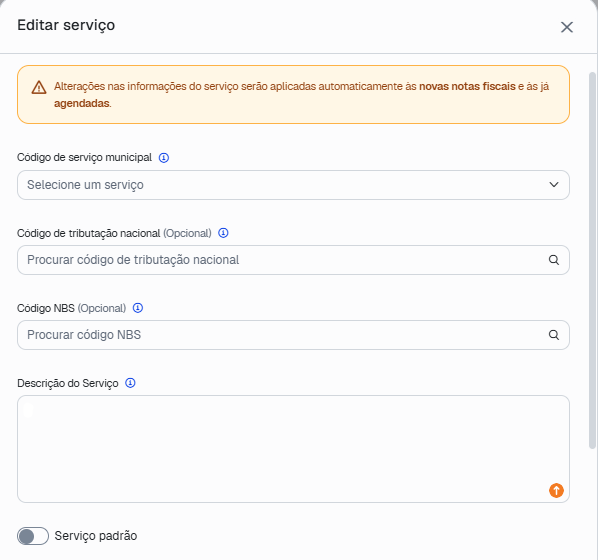
Task: Click the dialog's vertical scrollbar
Action: point(592,259)
